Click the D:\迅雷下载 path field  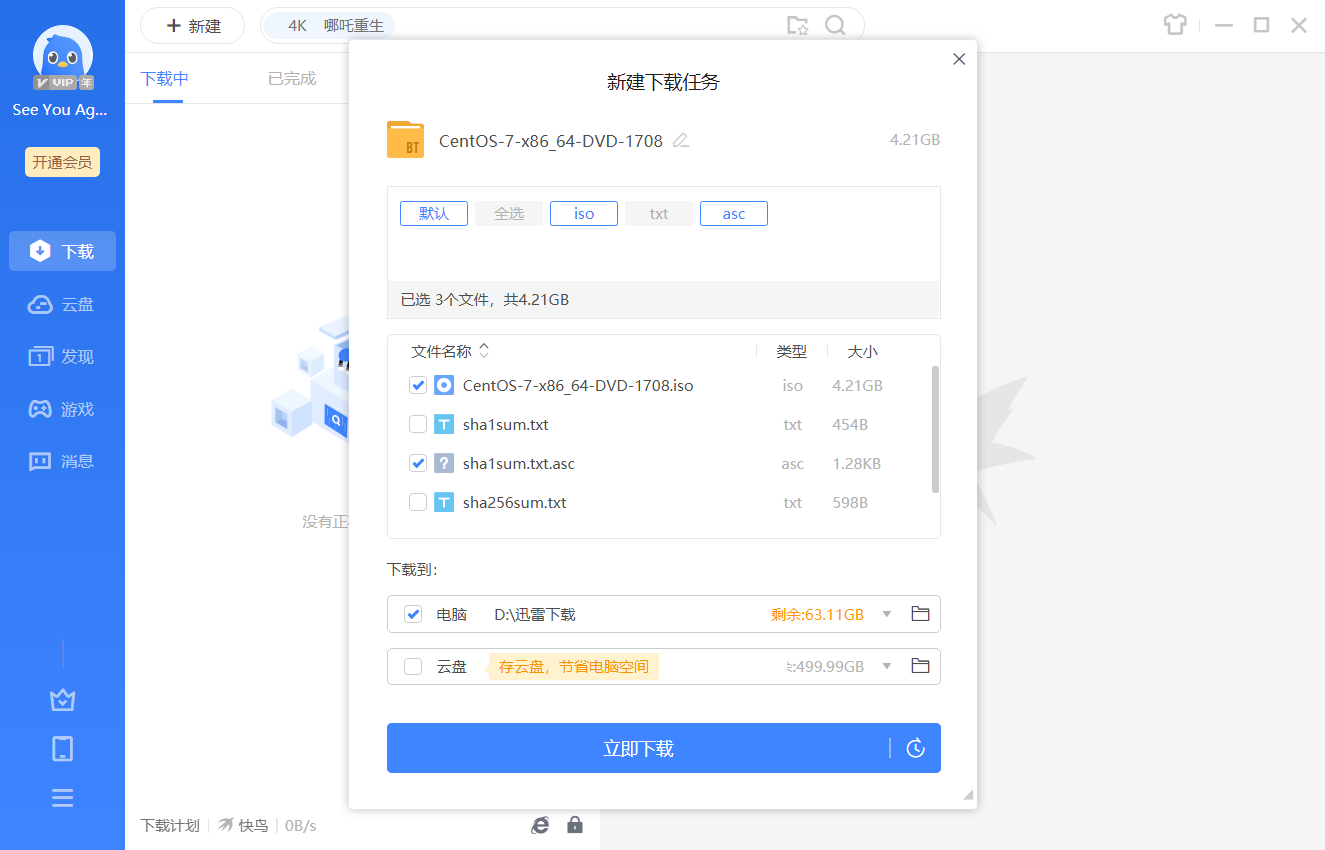click(535, 614)
